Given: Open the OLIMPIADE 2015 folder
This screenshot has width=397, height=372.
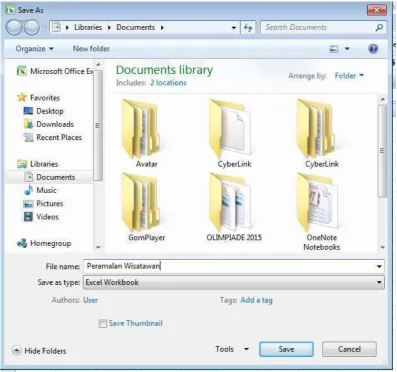Looking at the screenshot, I should coord(234,207).
